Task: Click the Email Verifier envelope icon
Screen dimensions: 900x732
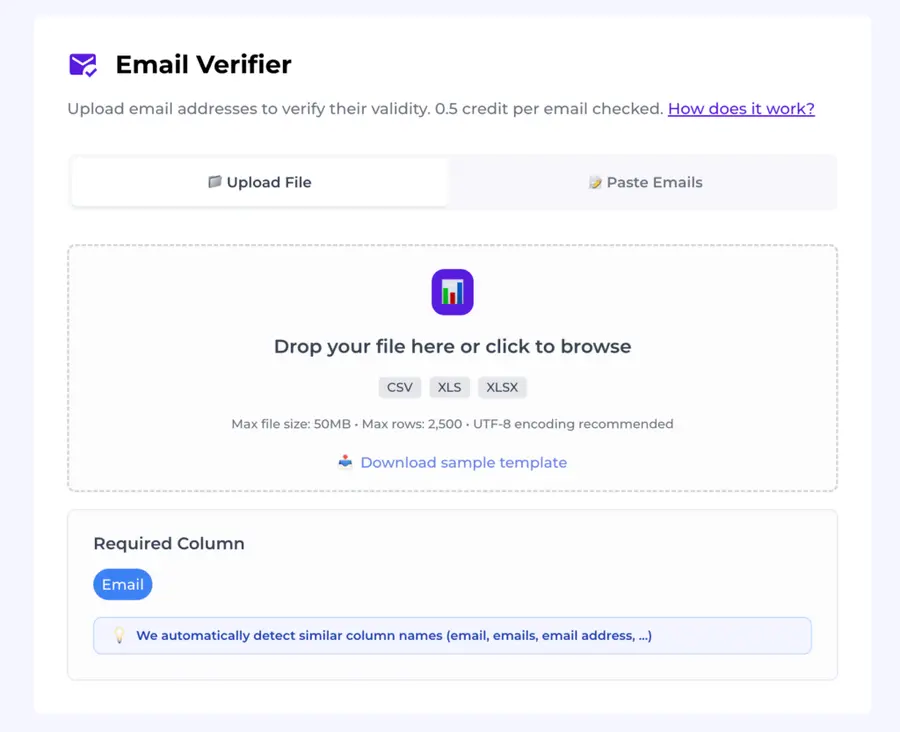Action: [84, 63]
